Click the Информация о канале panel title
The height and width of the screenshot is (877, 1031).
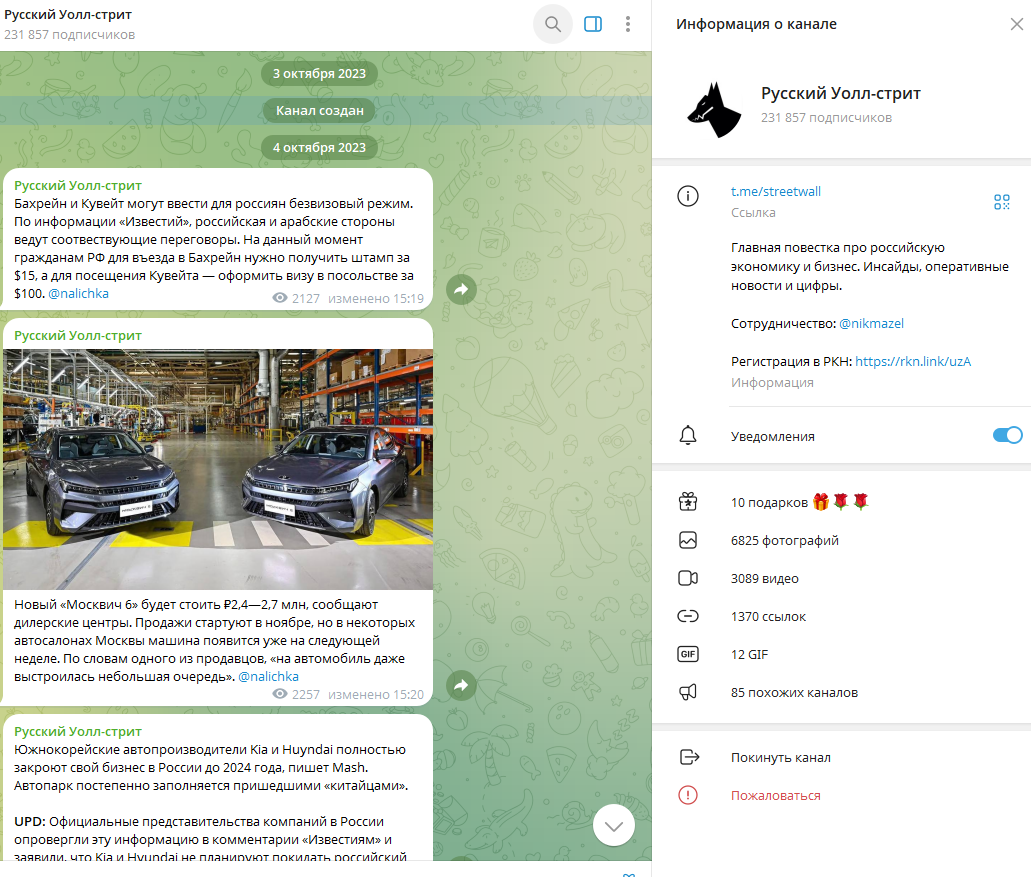click(x=756, y=24)
